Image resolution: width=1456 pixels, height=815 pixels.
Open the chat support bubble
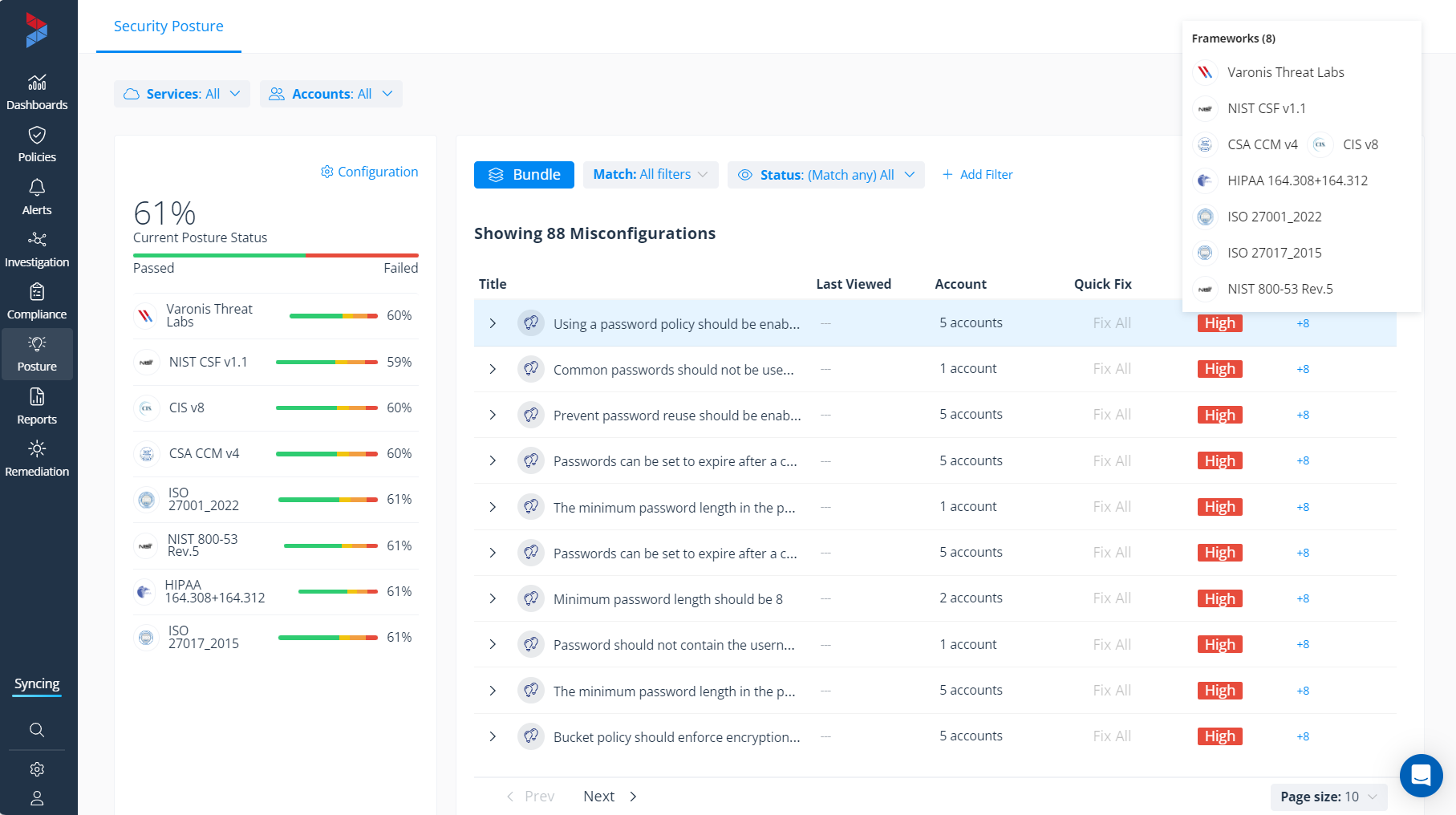tap(1421, 775)
